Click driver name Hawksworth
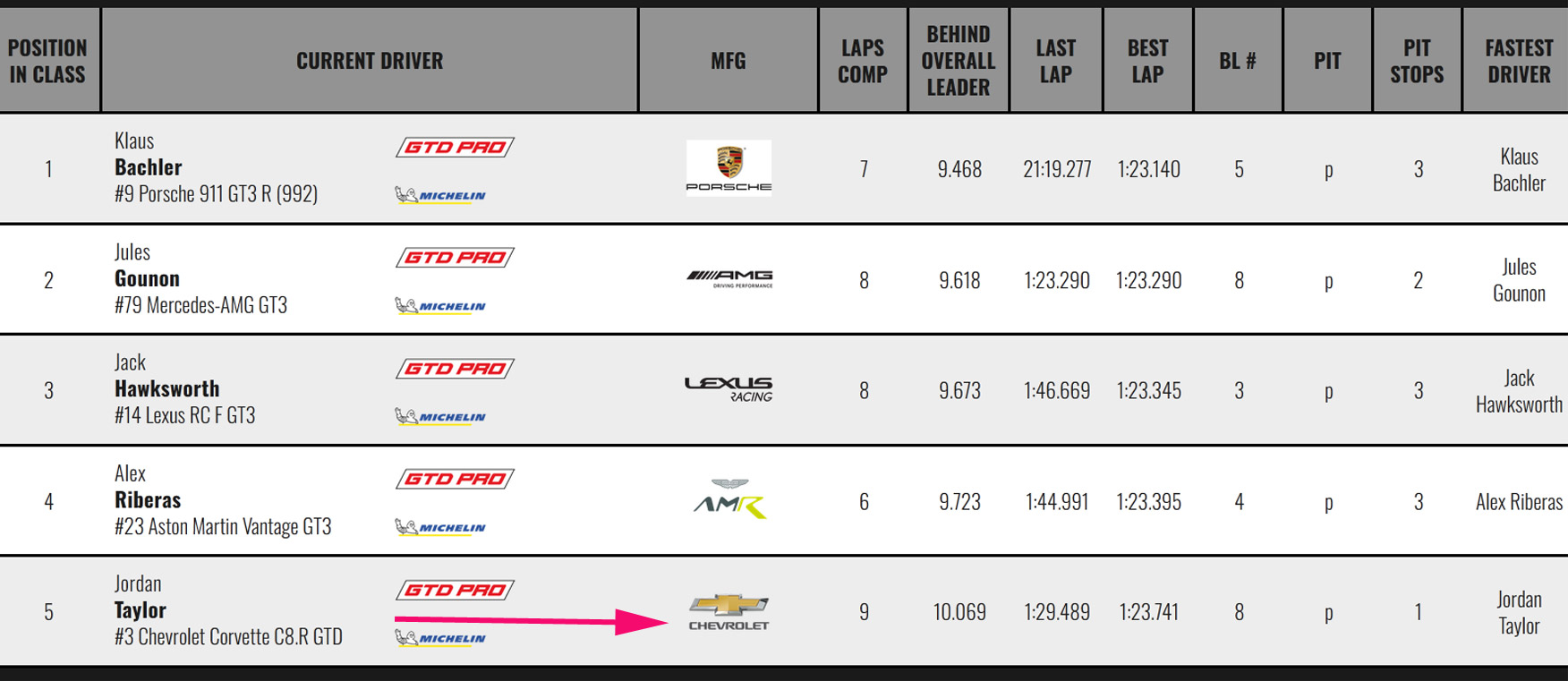Viewport: 1568px width, 681px height. [x=167, y=388]
